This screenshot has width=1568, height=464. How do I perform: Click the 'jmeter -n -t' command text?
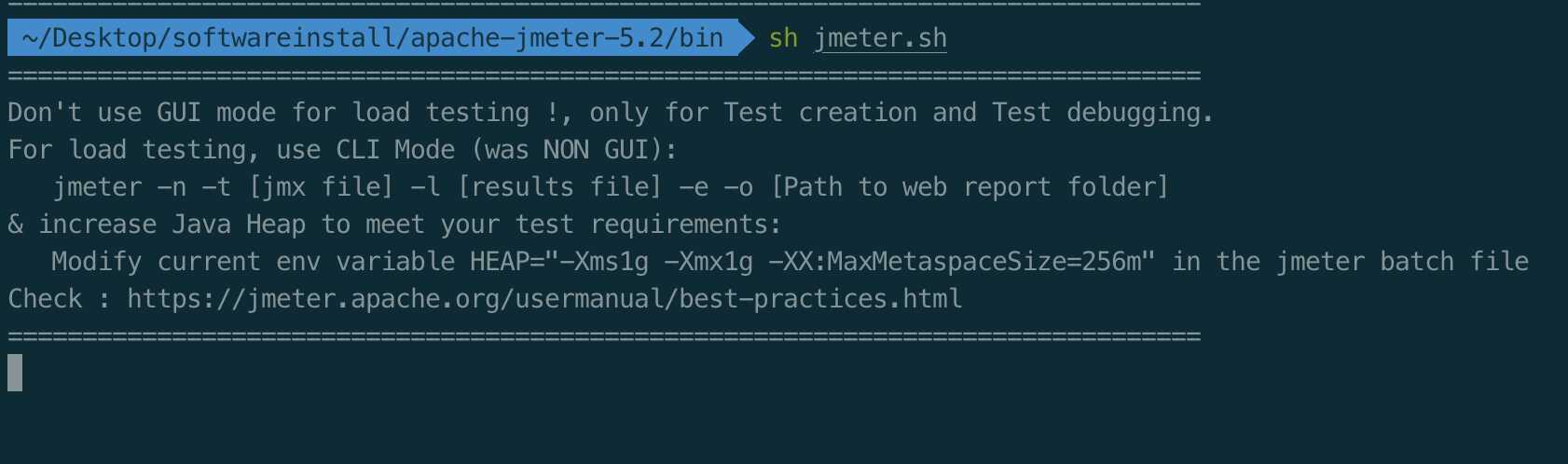click(x=142, y=187)
